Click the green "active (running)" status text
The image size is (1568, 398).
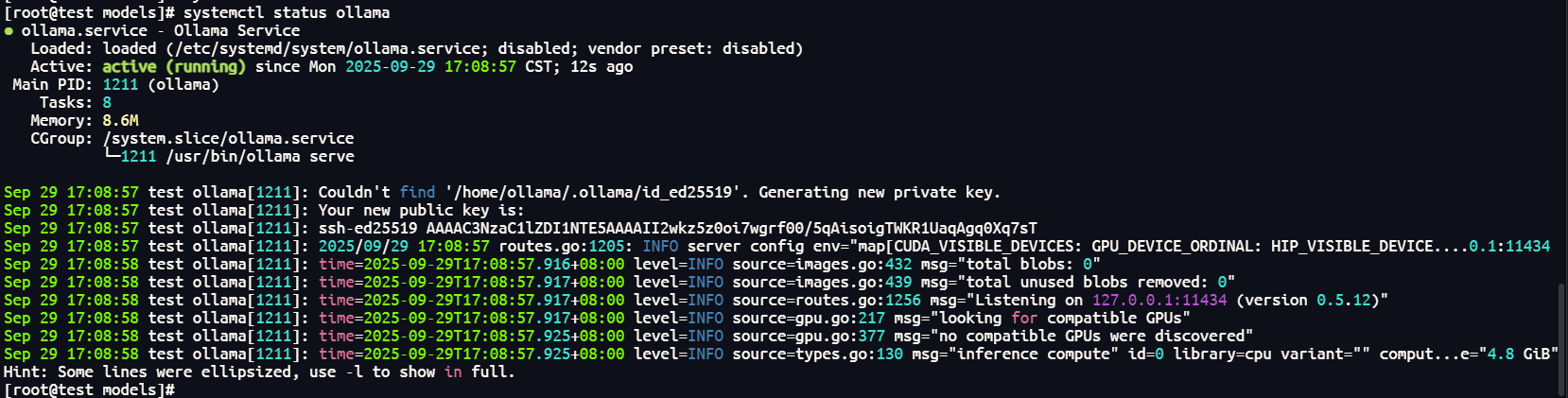(174, 67)
